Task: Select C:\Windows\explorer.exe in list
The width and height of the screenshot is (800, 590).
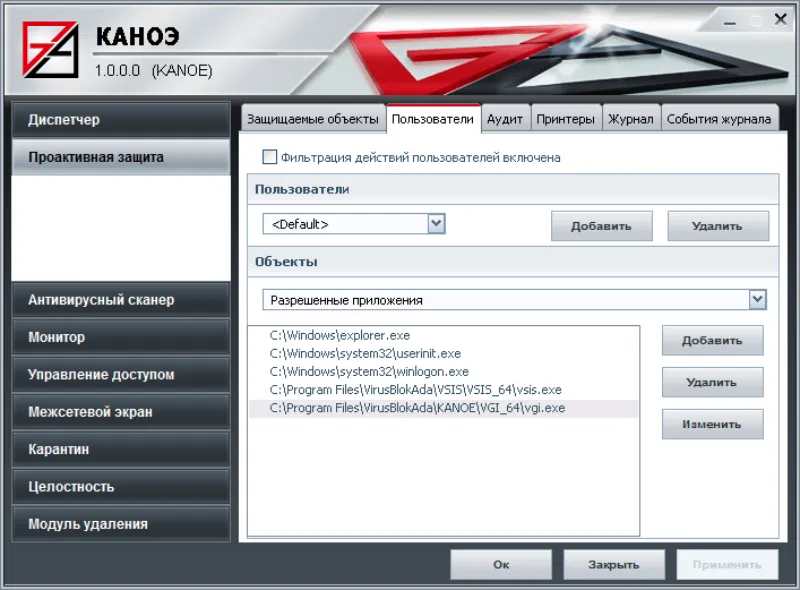Action: pyautogui.click(x=443, y=335)
